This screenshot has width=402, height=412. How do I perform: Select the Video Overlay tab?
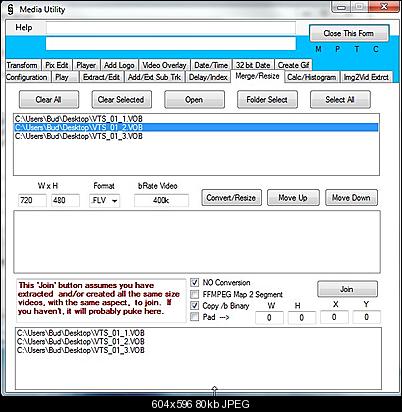(164, 65)
